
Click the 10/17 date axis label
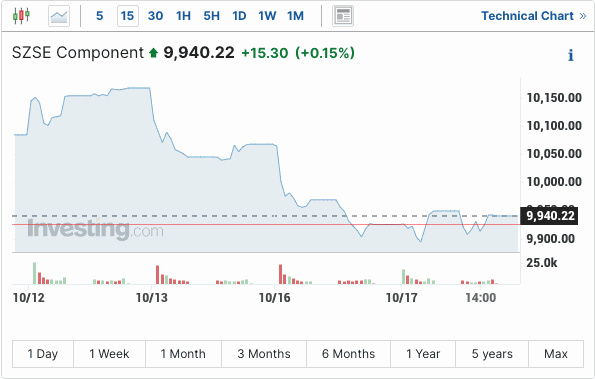[x=401, y=298]
